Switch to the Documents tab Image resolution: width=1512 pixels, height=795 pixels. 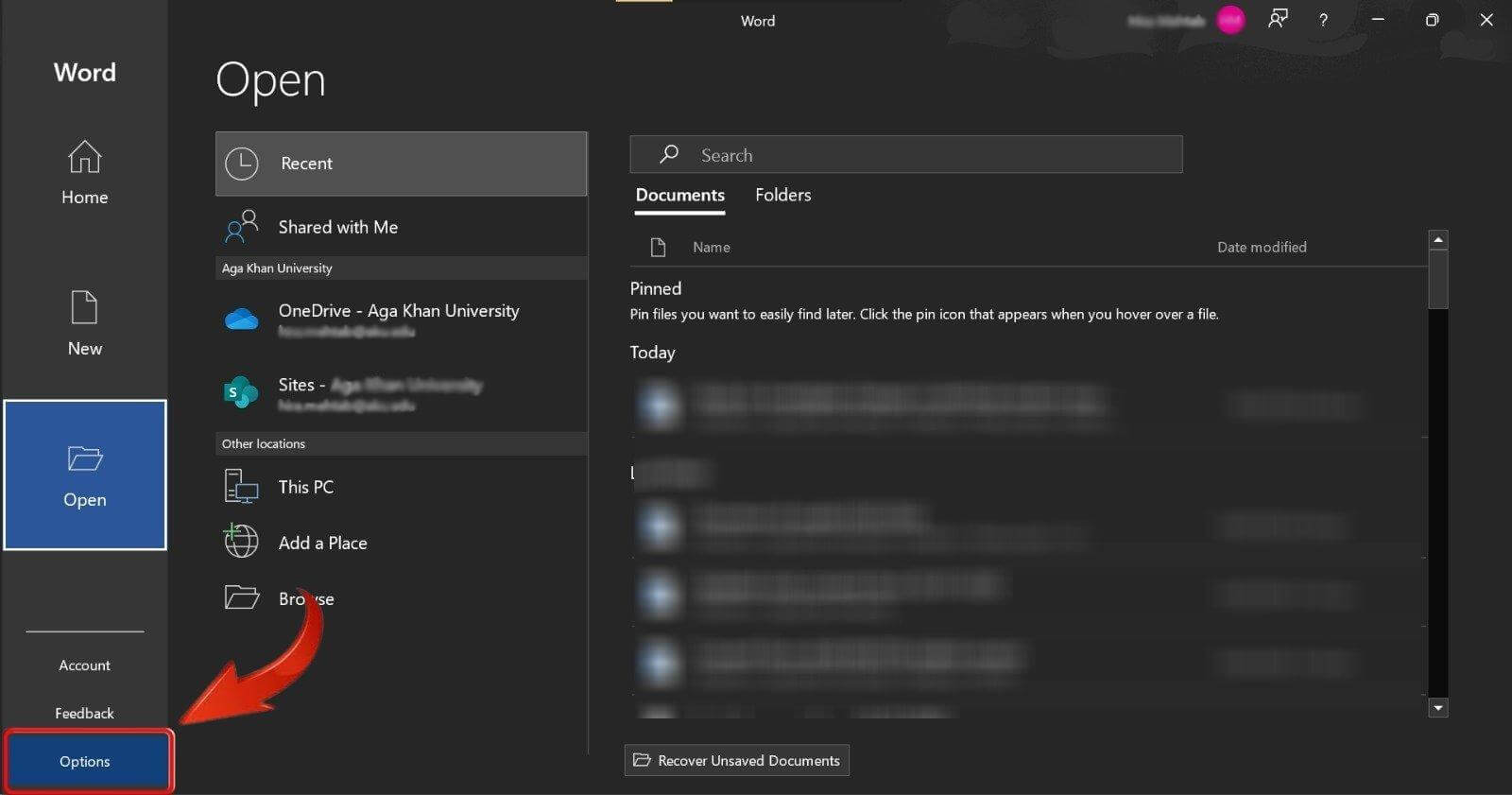click(x=680, y=196)
